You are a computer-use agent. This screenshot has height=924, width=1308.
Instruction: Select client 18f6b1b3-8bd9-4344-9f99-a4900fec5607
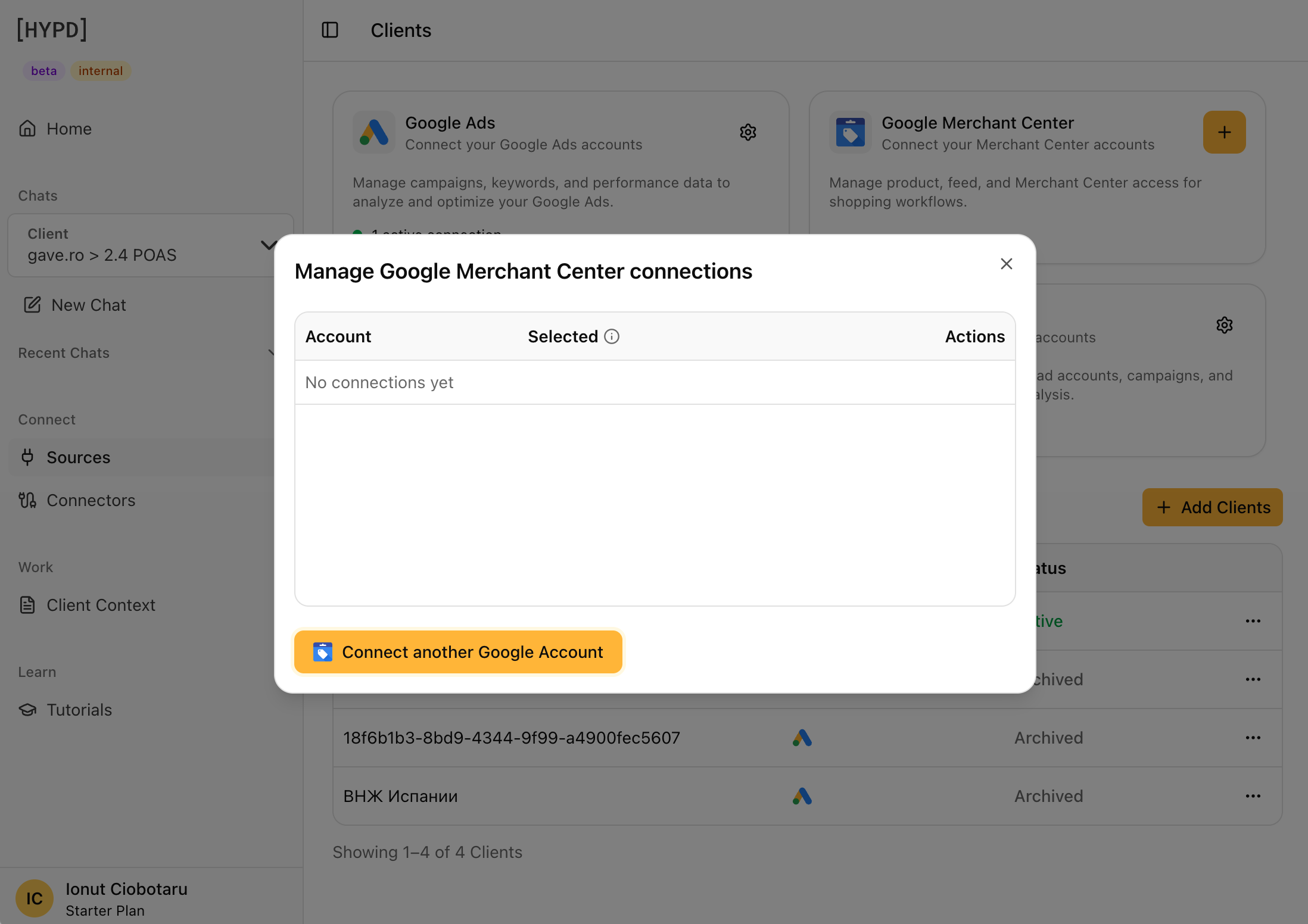coord(512,738)
